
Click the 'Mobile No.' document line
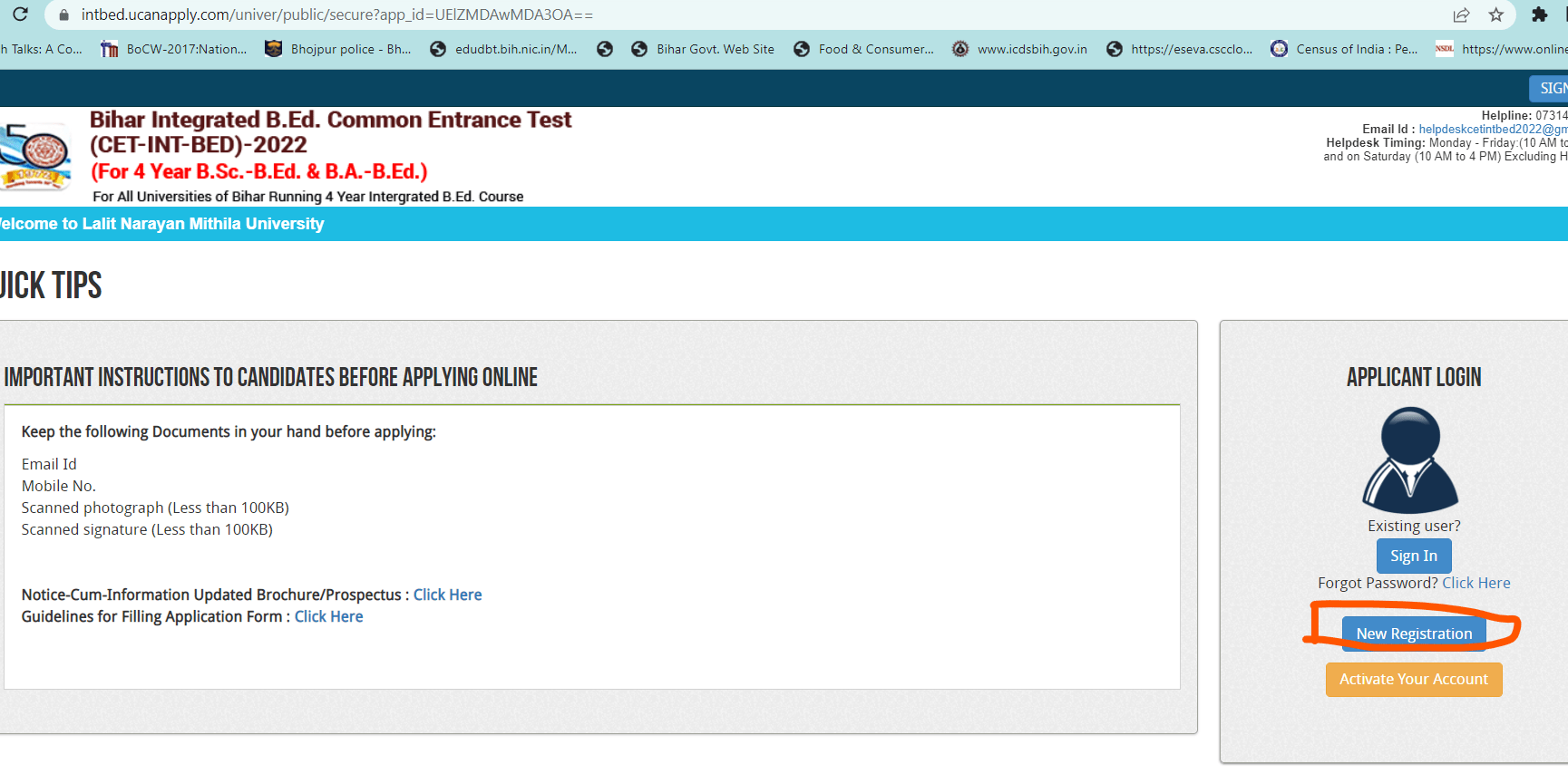[x=59, y=486]
